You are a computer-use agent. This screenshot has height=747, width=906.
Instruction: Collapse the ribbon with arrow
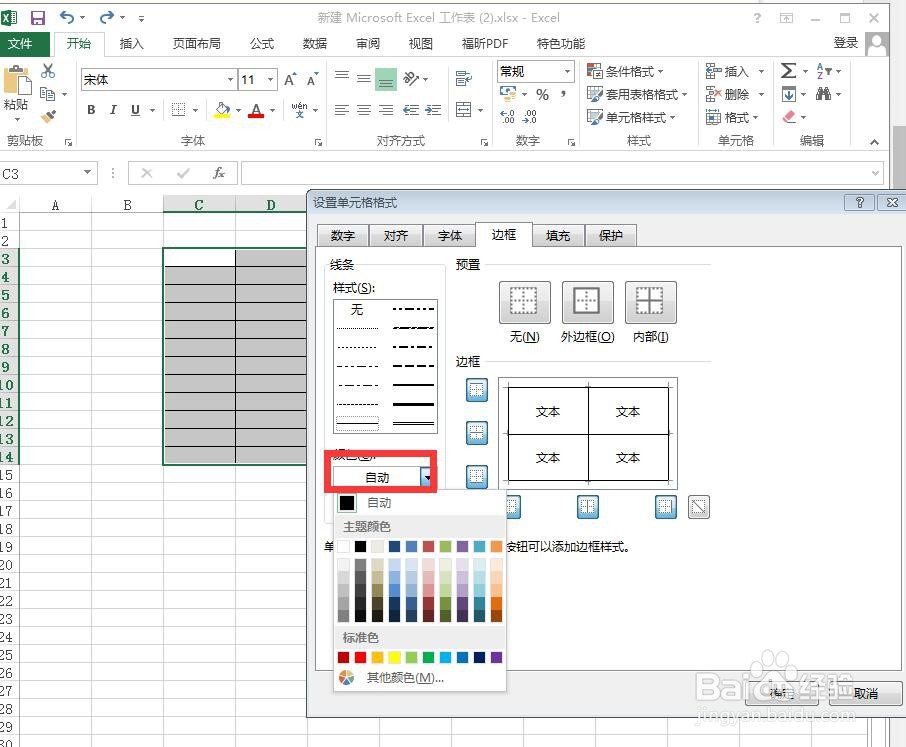pos(874,142)
